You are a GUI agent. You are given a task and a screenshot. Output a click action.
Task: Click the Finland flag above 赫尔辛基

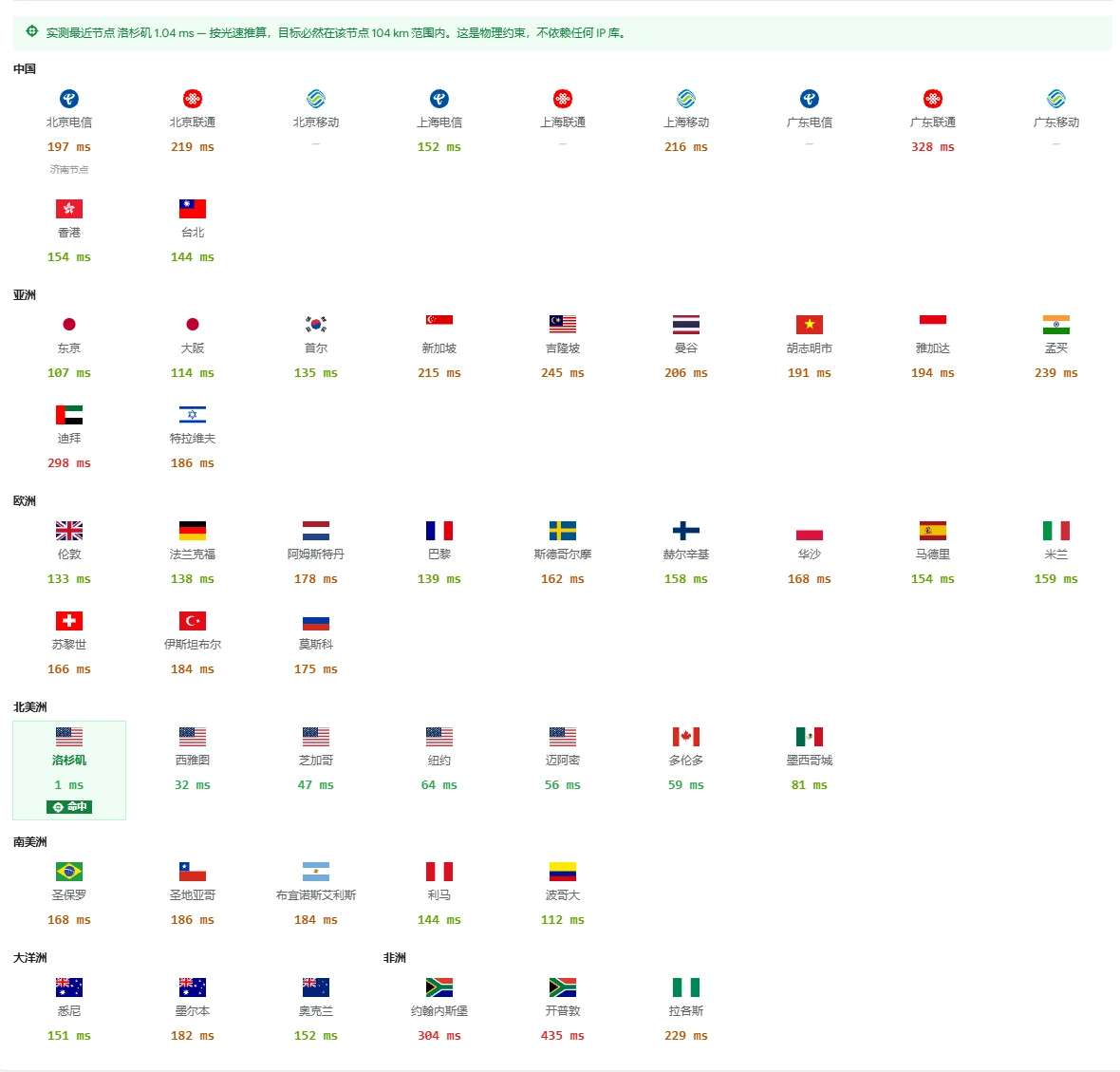tap(686, 530)
